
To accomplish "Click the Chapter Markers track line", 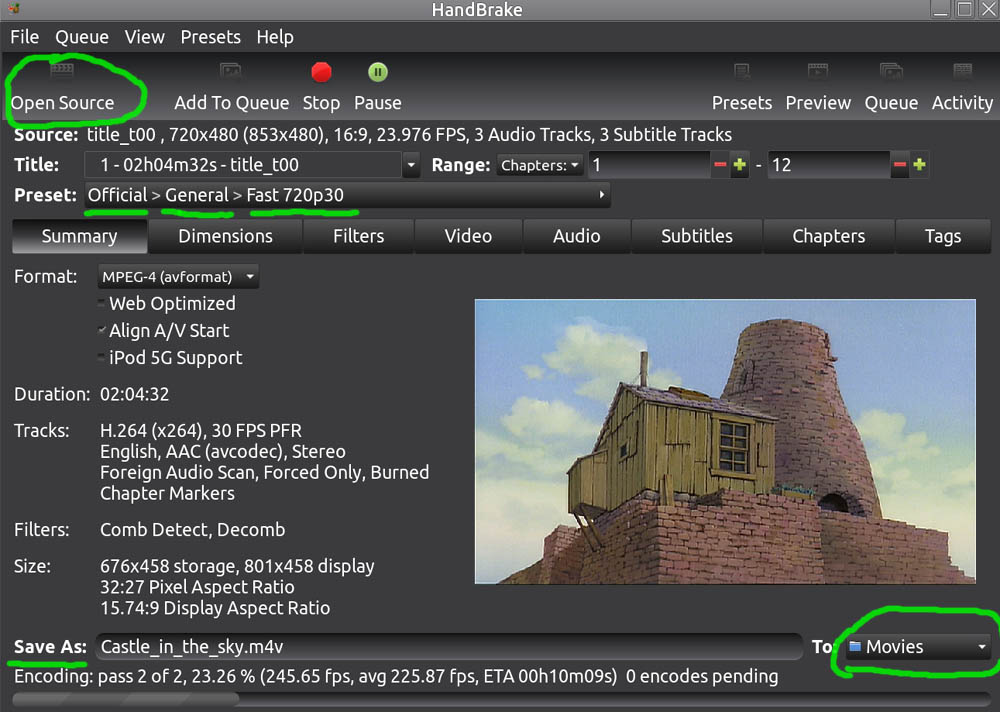I will click(167, 494).
